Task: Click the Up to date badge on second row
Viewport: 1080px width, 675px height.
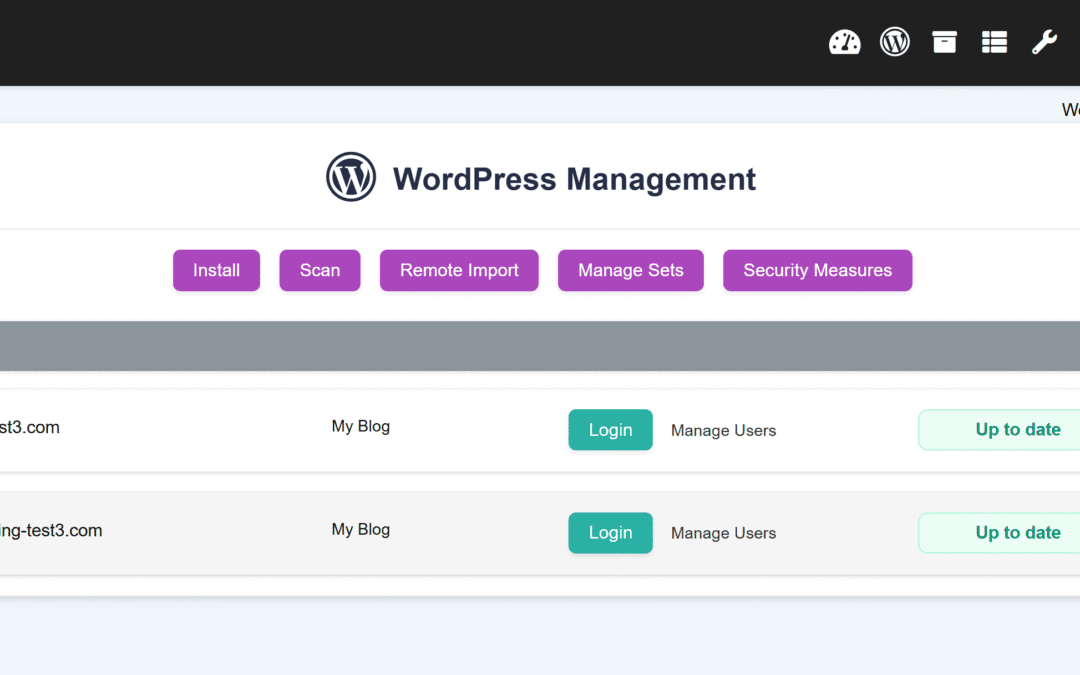Action: tap(1018, 532)
